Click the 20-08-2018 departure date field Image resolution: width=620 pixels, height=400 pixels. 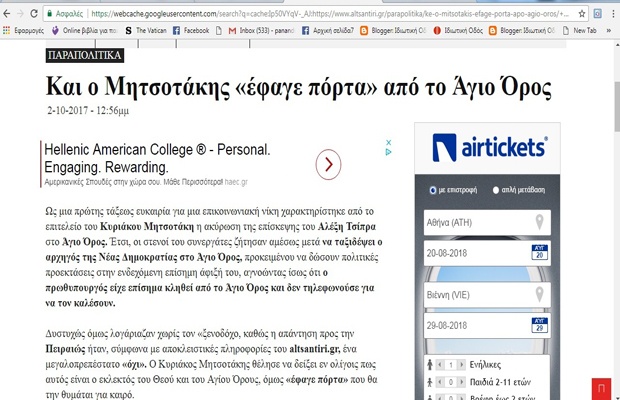[487, 253]
